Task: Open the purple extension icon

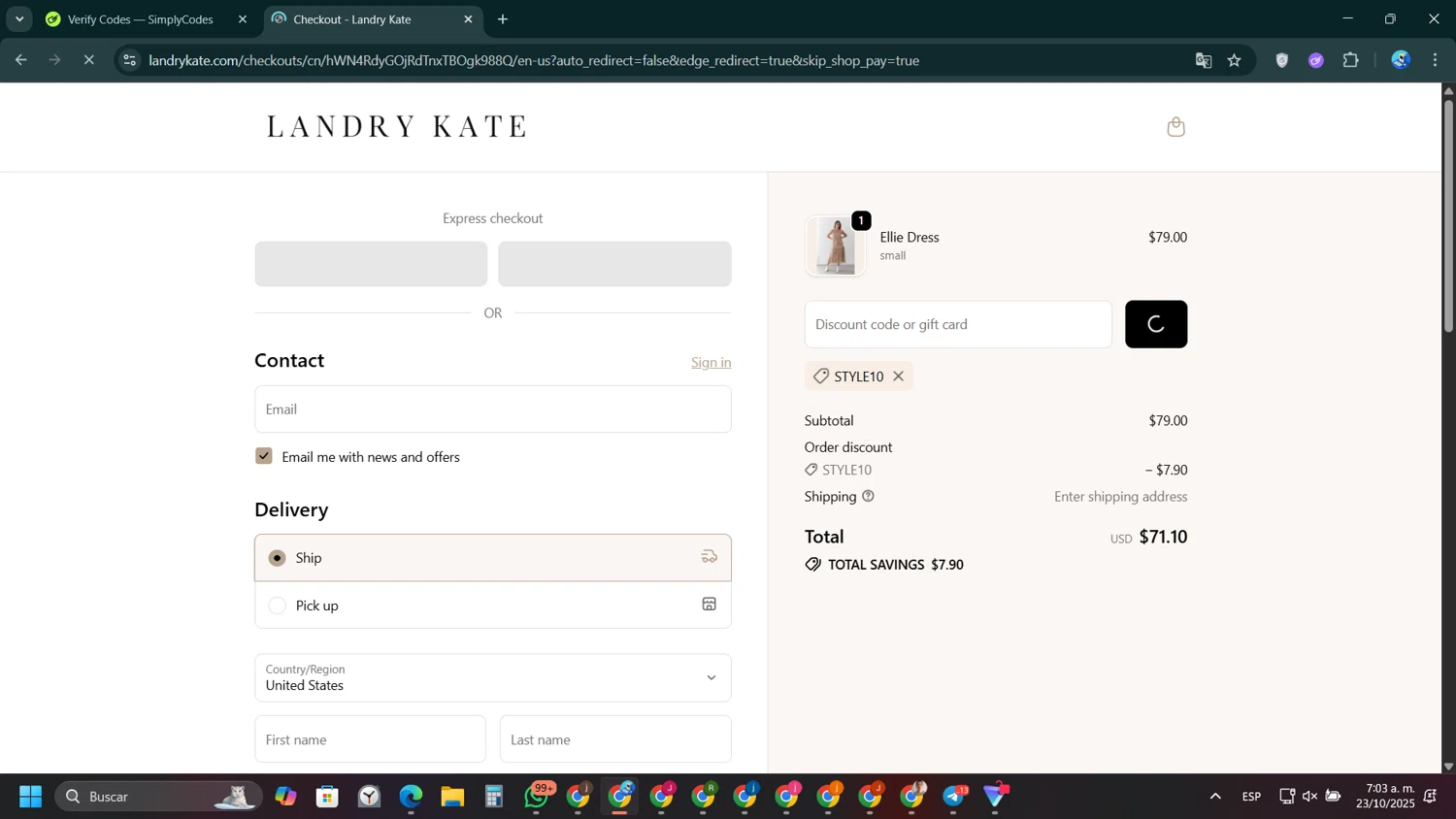Action: pyautogui.click(x=1316, y=60)
